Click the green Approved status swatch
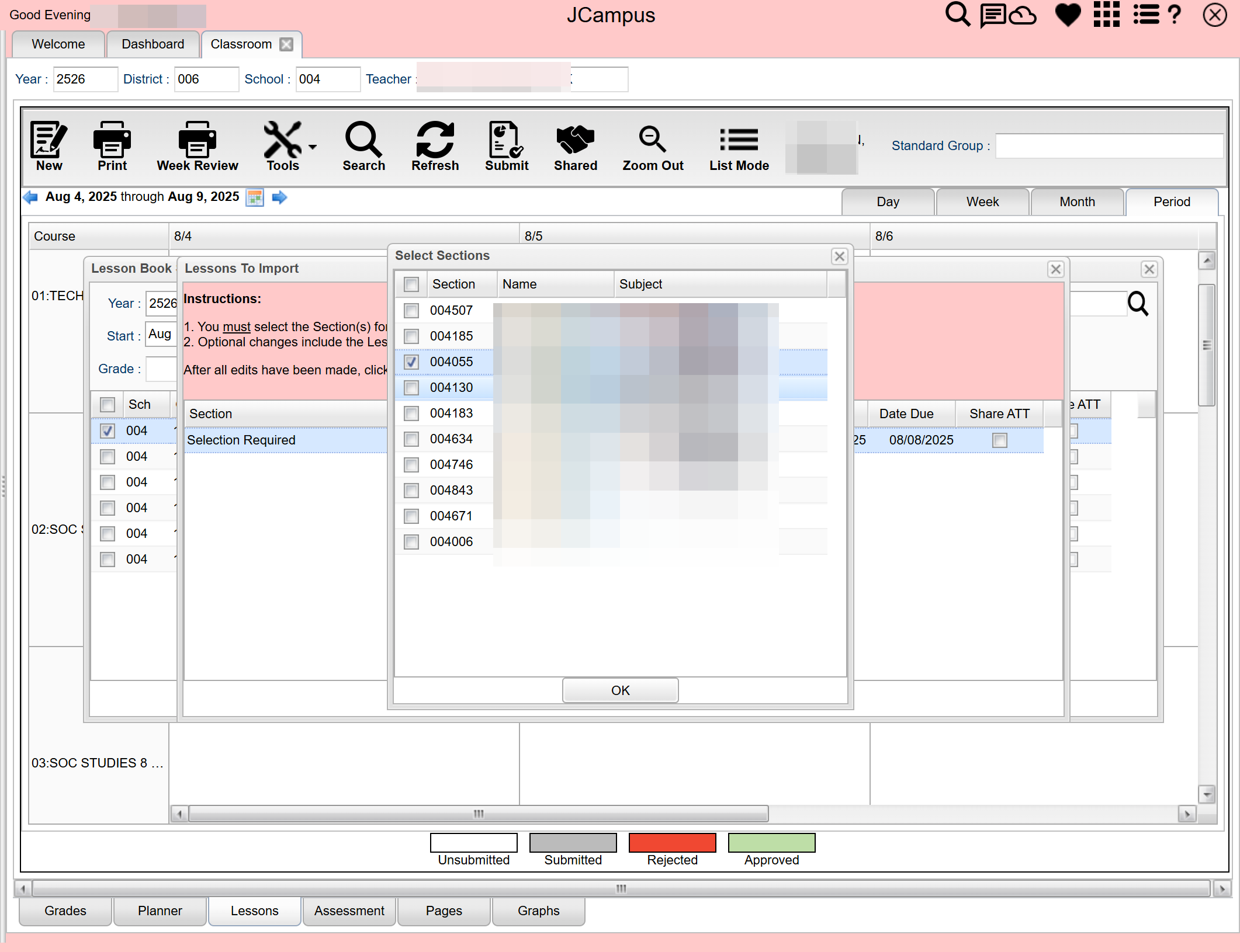 [771, 843]
